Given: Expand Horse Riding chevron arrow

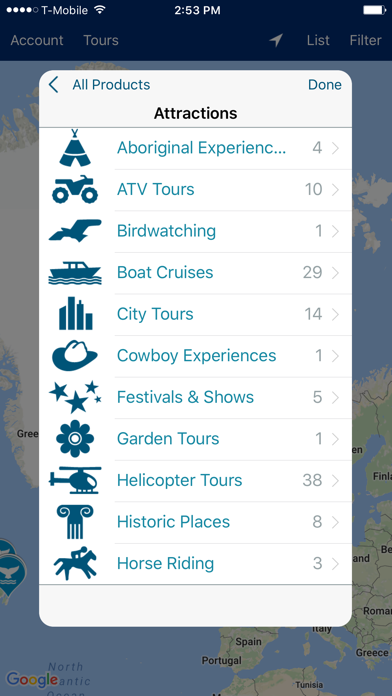Looking at the screenshot, I should point(335,564).
